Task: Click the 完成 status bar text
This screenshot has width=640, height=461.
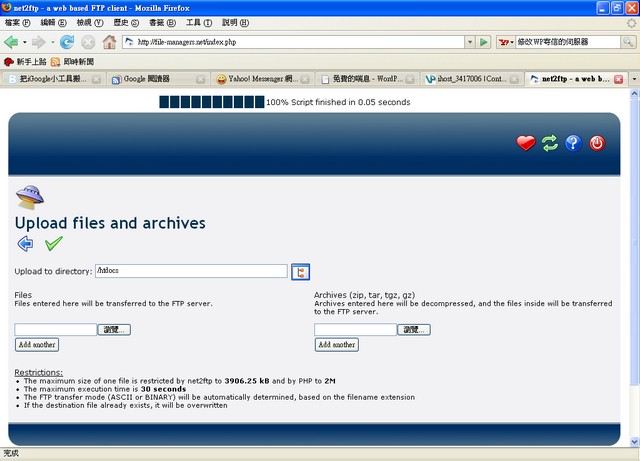Action: [x=11, y=453]
